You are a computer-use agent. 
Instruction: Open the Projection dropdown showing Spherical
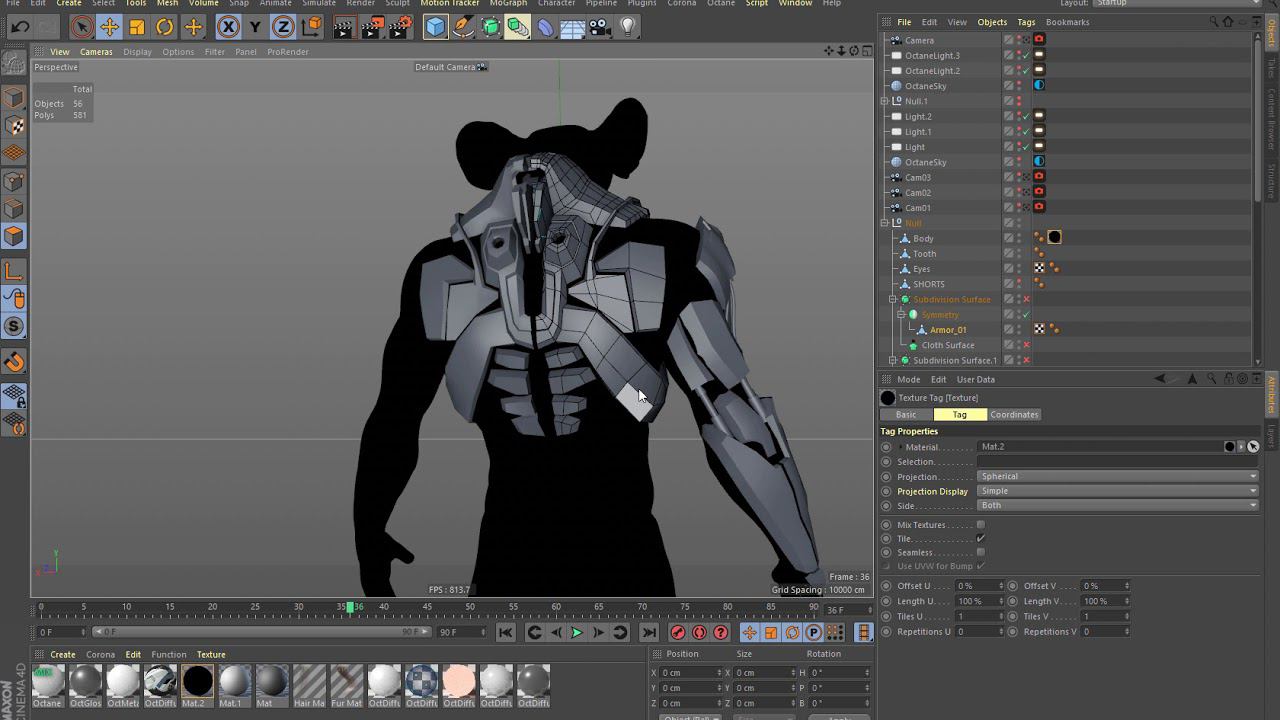coord(1116,477)
